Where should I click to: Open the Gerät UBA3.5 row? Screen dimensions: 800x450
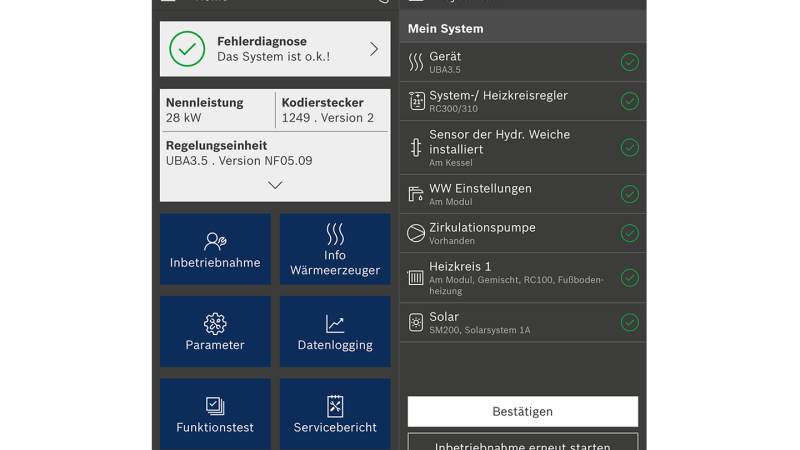(x=523, y=62)
